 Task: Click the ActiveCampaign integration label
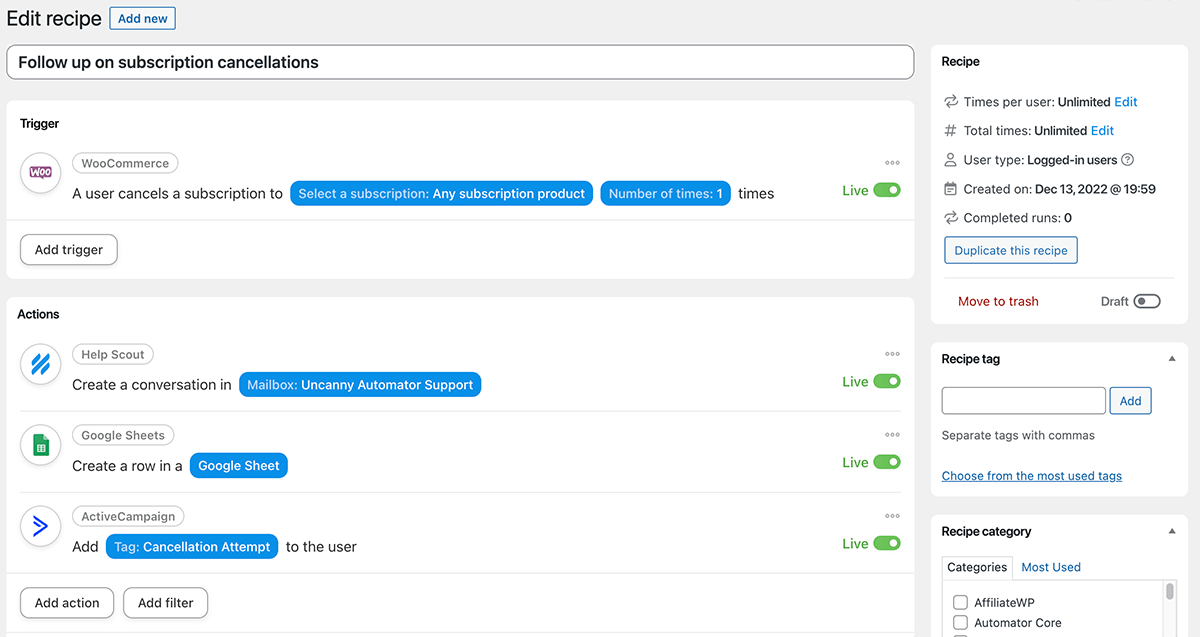click(x=128, y=516)
